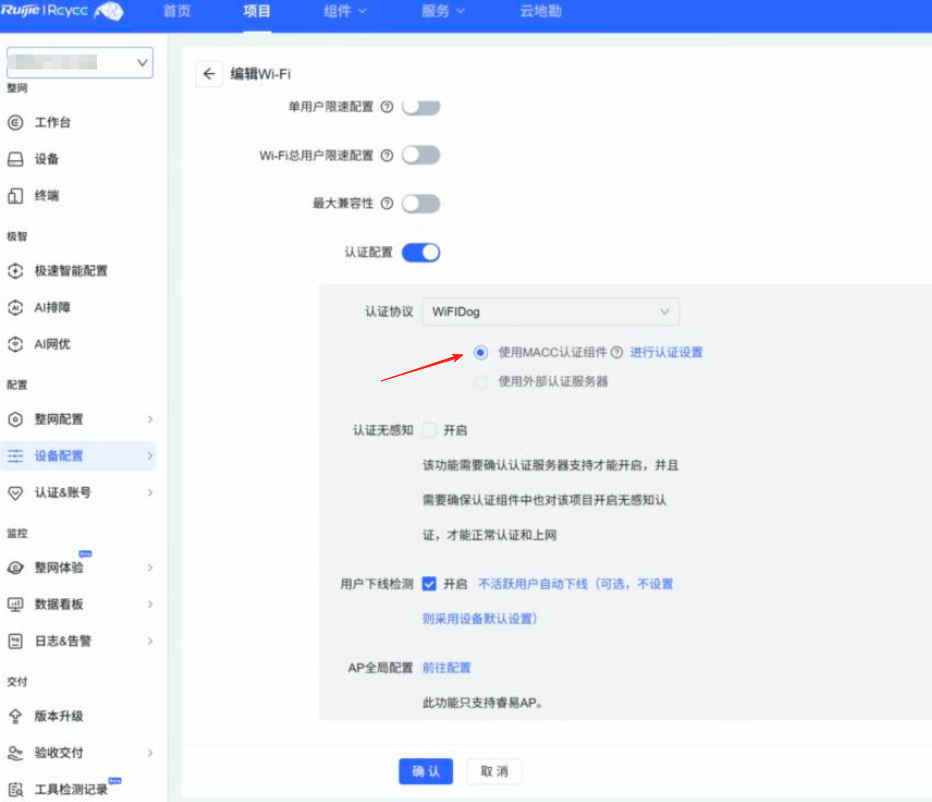932x802 pixels.
Task: Enable the Wi-Fi总用户限速配置 switch
Action: point(421,155)
